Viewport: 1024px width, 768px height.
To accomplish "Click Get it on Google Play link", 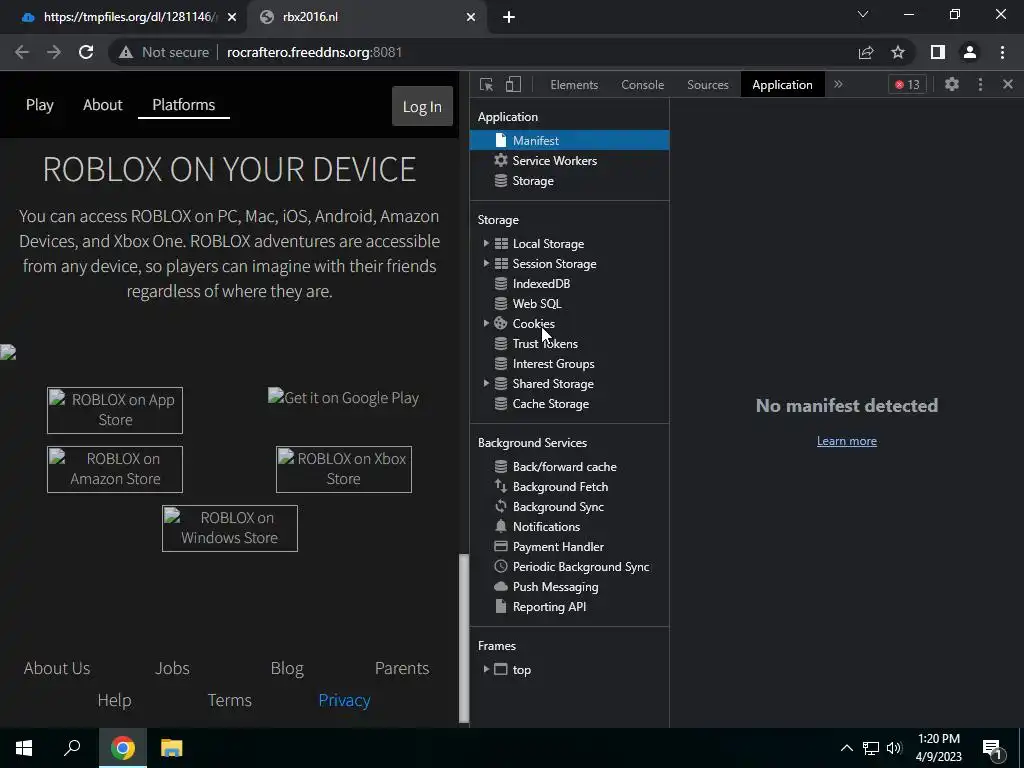I will [x=344, y=398].
